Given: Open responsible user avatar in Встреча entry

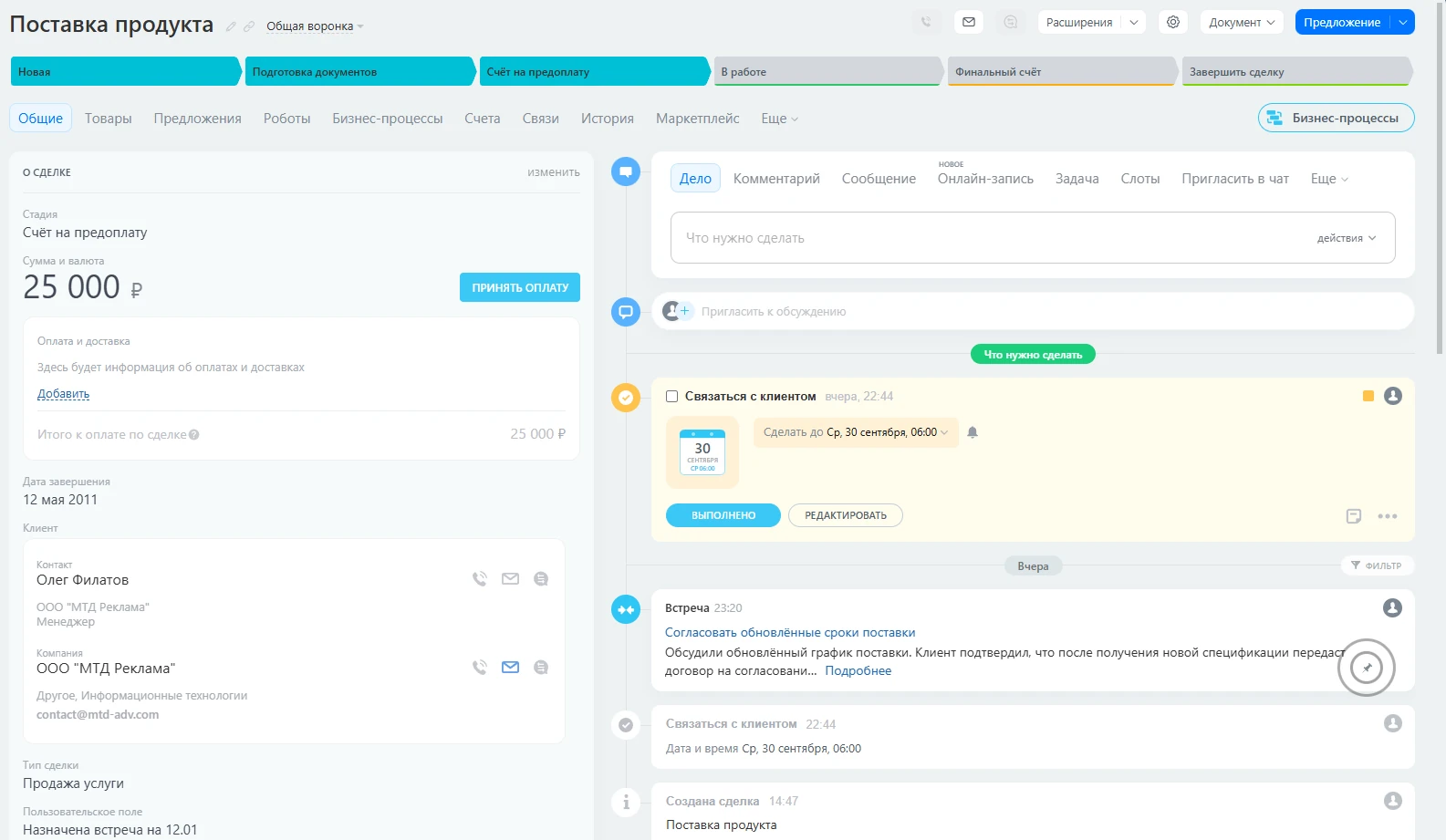Looking at the screenshot, I should click(x=1392, y=607).
